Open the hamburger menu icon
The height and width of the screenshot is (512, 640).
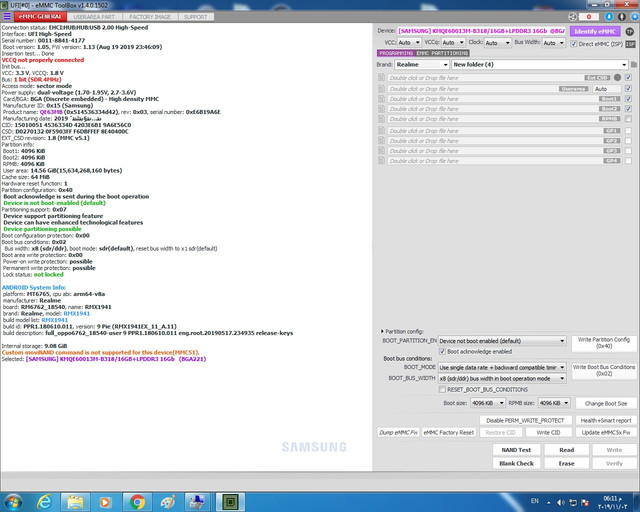(x=7, y=16)
